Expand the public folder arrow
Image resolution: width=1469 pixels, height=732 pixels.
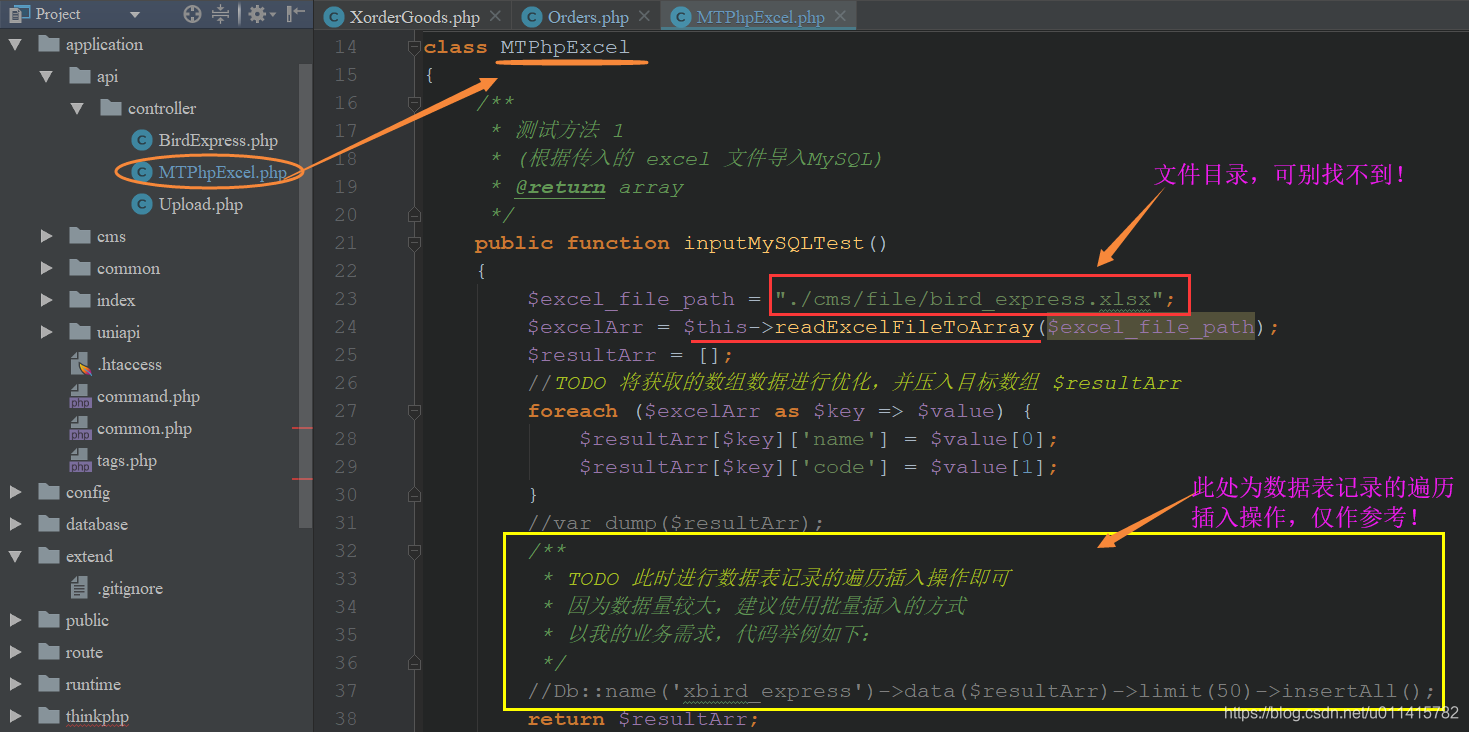pyautogui.click(x=14, y=620)
